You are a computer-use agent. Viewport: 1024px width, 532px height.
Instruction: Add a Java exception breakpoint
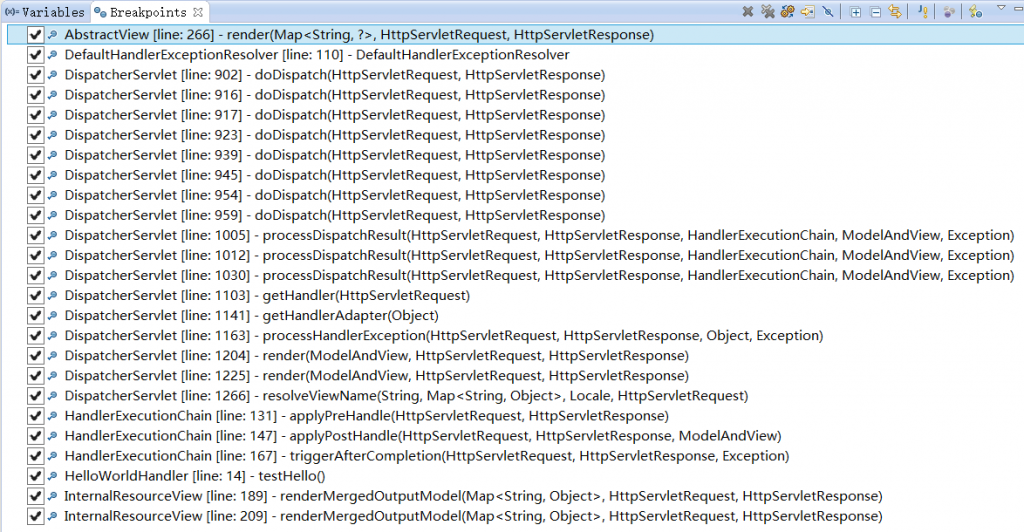[921, 12]
